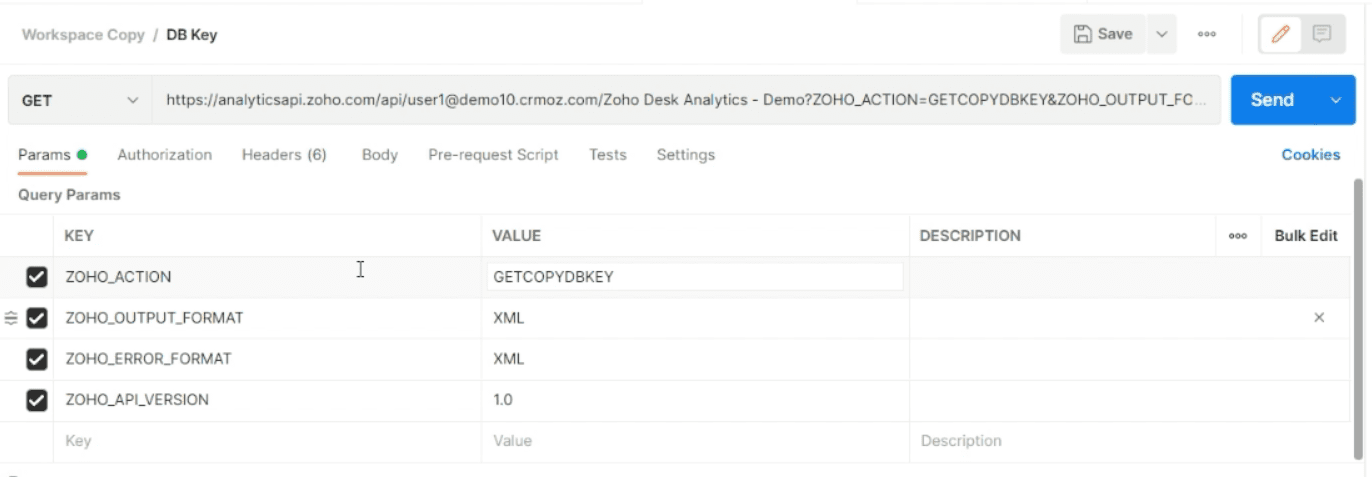The image size is (1372, 477).
Task: Uncheck the ZOHO_ACTION parameter checkbox
Action: (x=37, y=277)
